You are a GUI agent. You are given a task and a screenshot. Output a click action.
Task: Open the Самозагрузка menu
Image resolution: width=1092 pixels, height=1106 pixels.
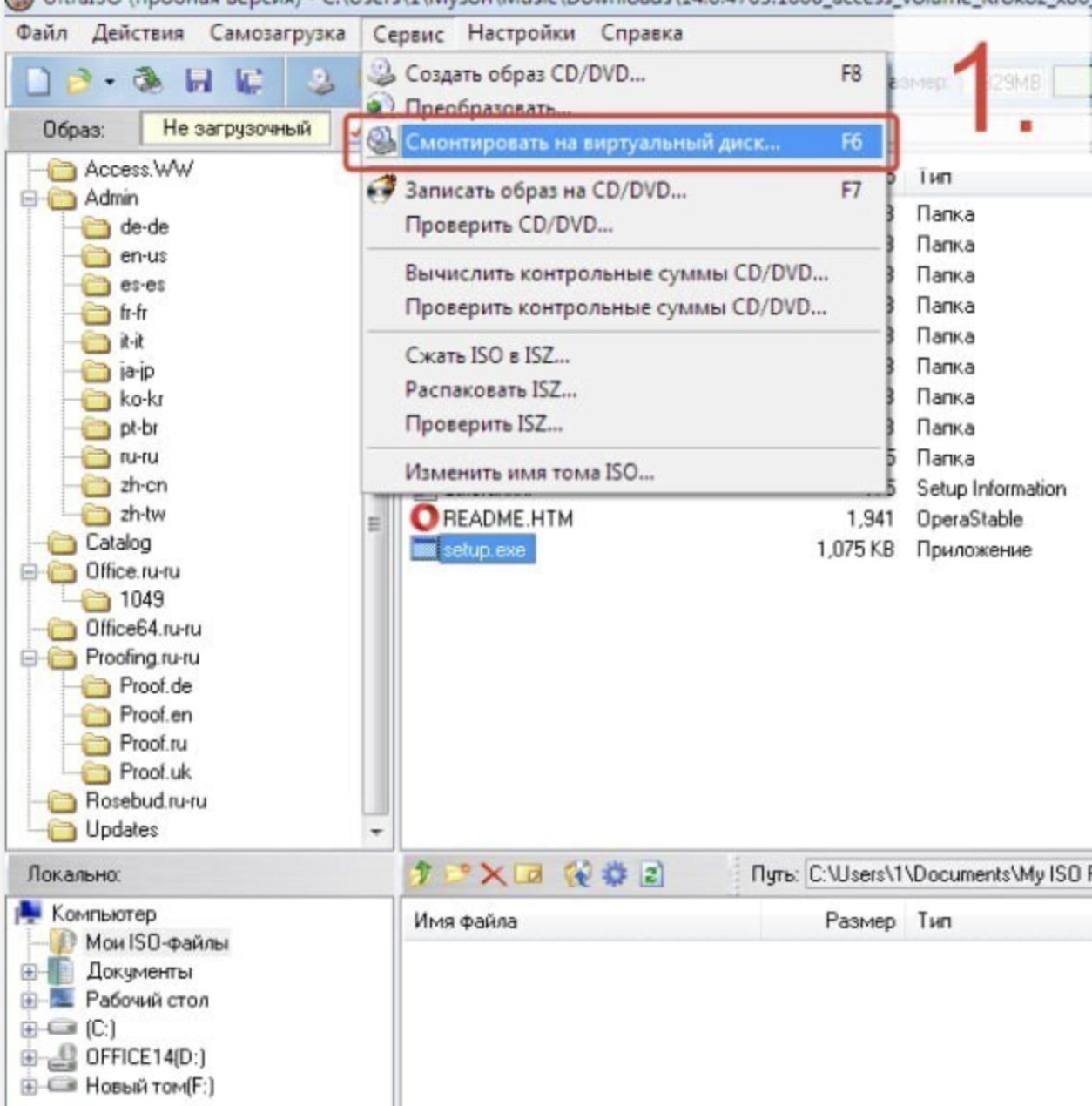277,33
